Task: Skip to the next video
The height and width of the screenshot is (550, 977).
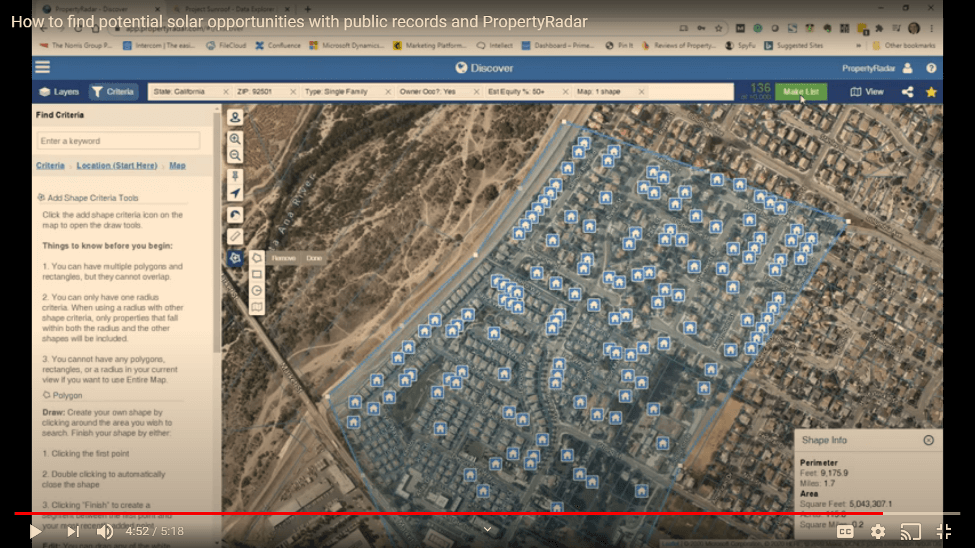Action: pyautogui.click(x=73, y=531)
